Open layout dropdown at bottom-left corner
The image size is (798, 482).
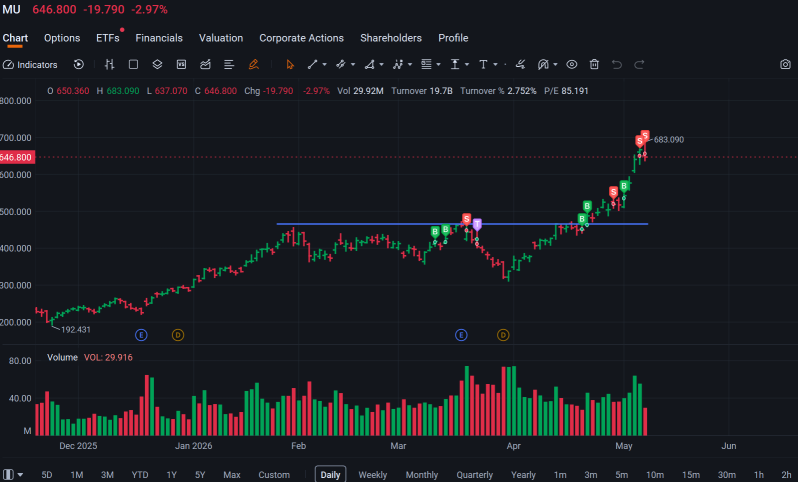[x=13, y=475]
